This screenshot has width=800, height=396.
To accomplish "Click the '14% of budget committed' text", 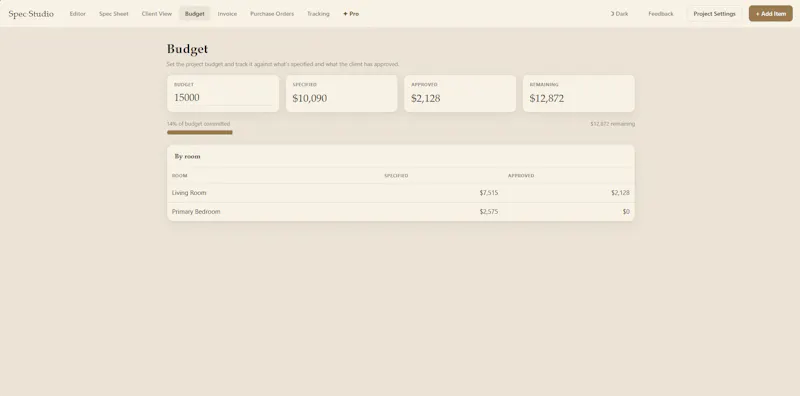I will 198,123.
